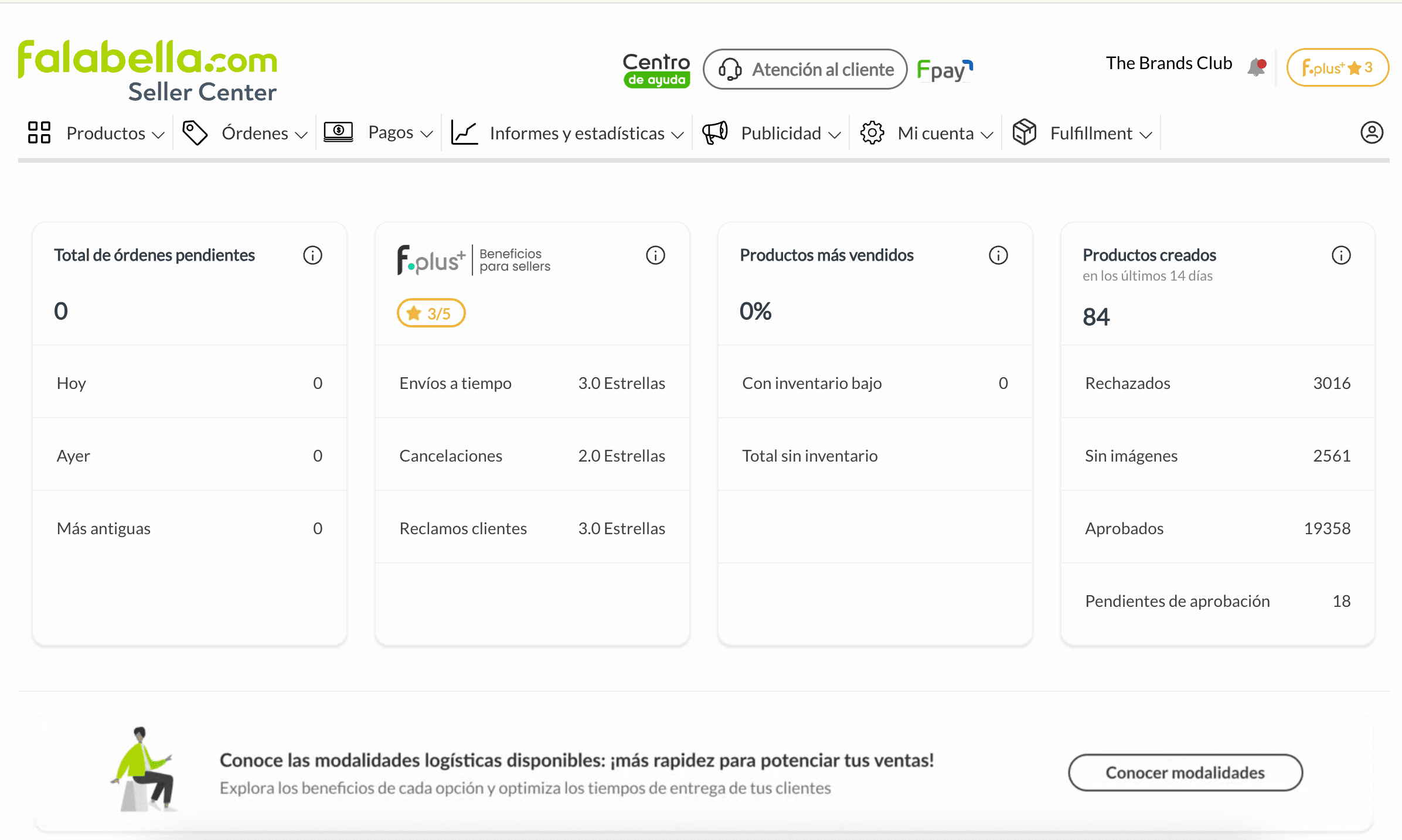This screenshot has width=1402, height=840.
Task: Click the 84 products created count
Action: 1096,317
